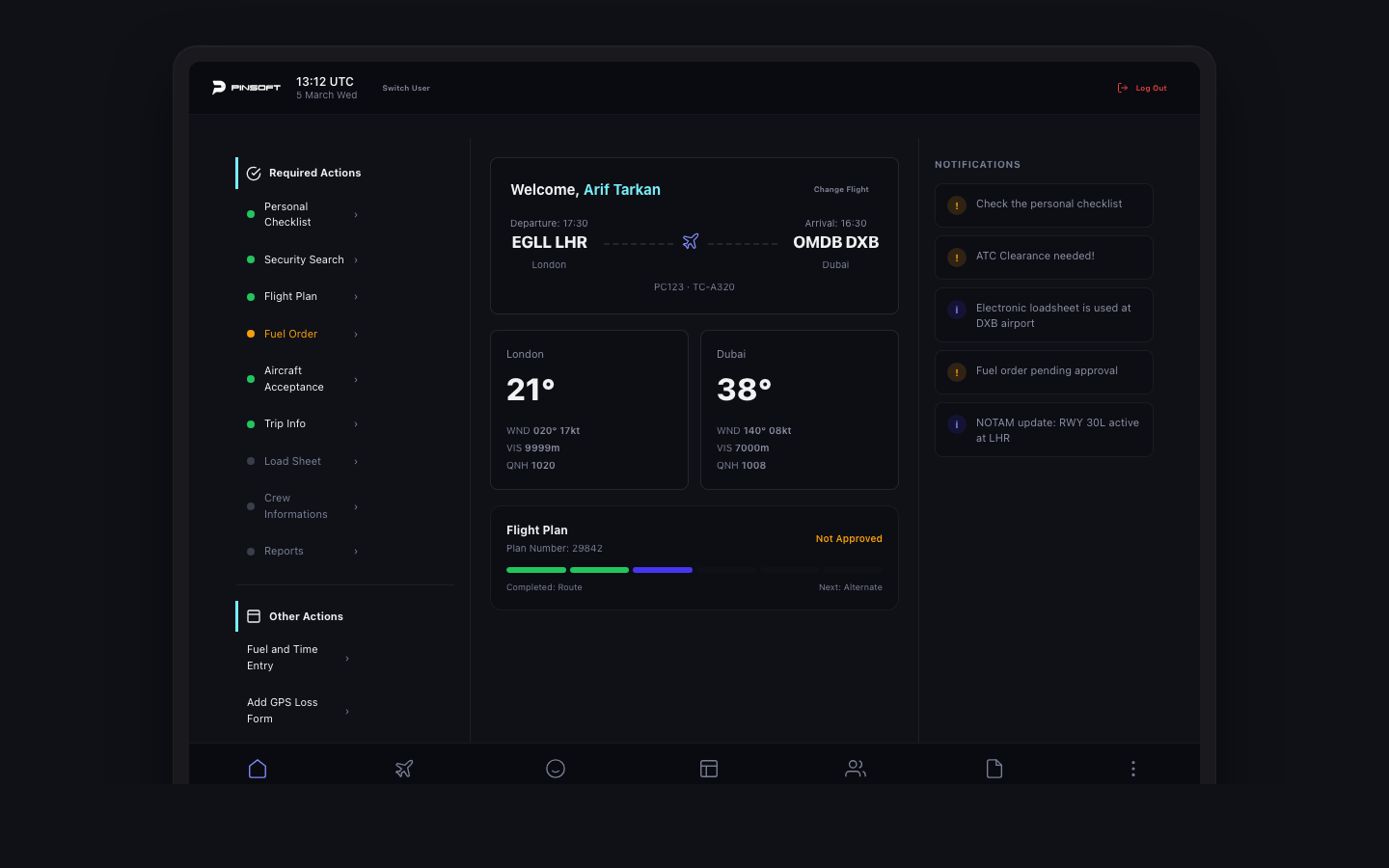
Task: Select the Dubai weather card
Action: coord(799,410)
